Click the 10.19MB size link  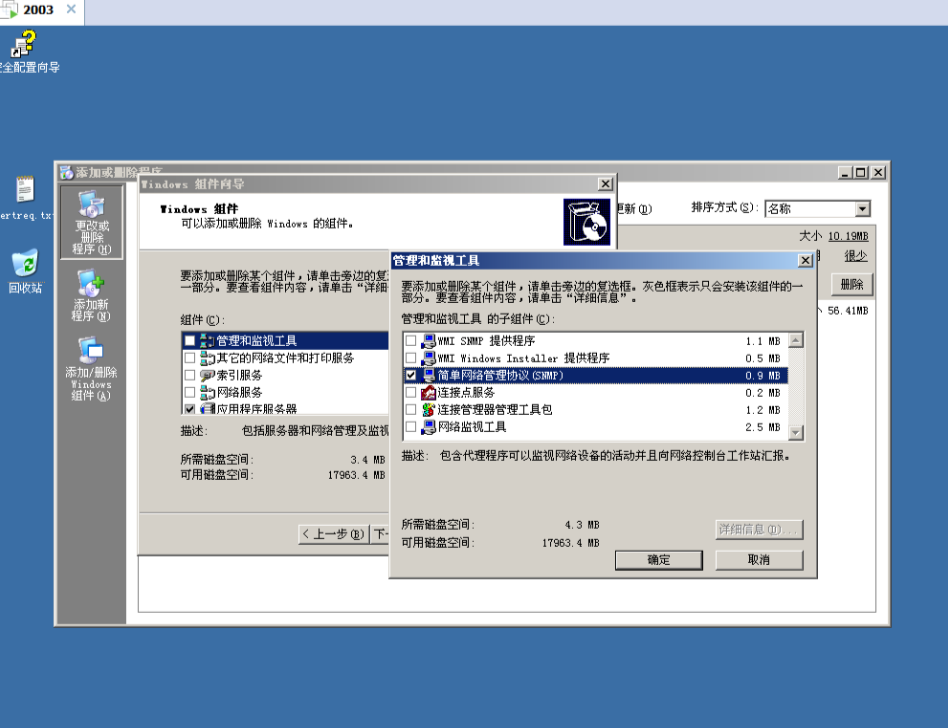[848, 236]
